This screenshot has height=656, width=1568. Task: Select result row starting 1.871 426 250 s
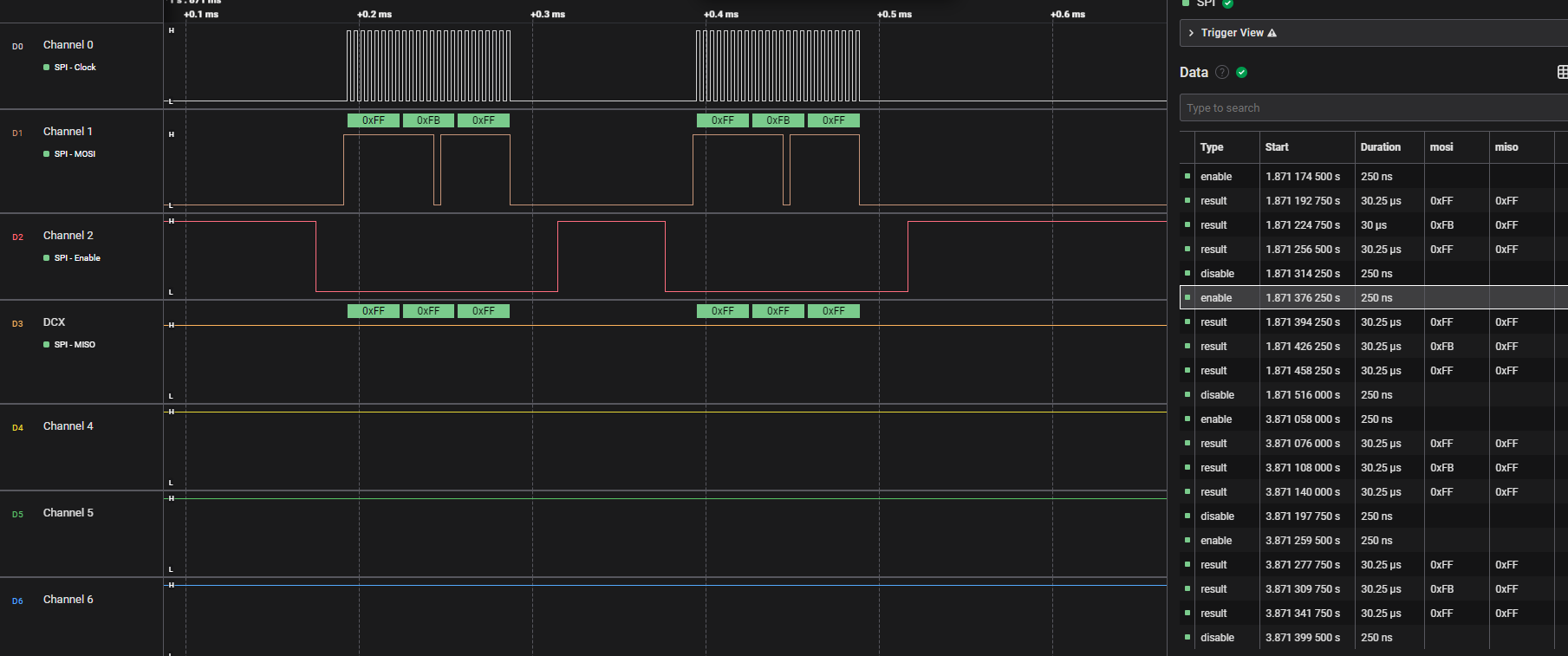point(1373,347)
